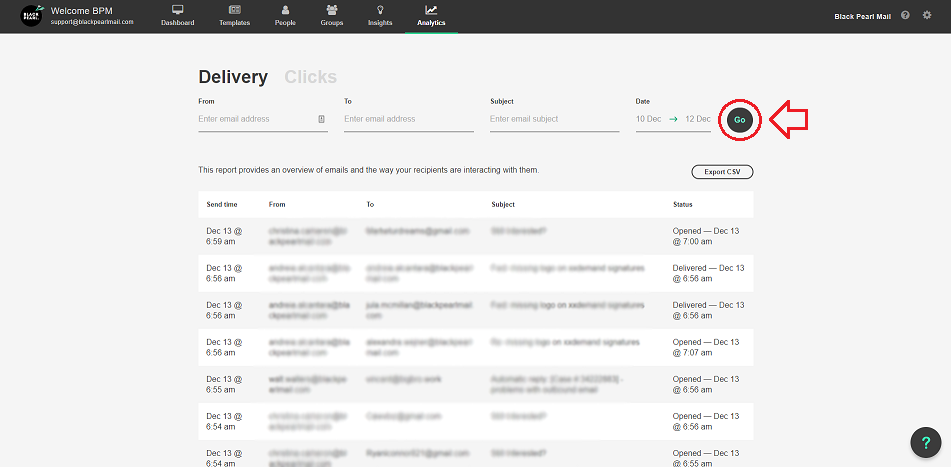Click the contact icon in From field
The image size is (951, 467).
tap(321, 119)
